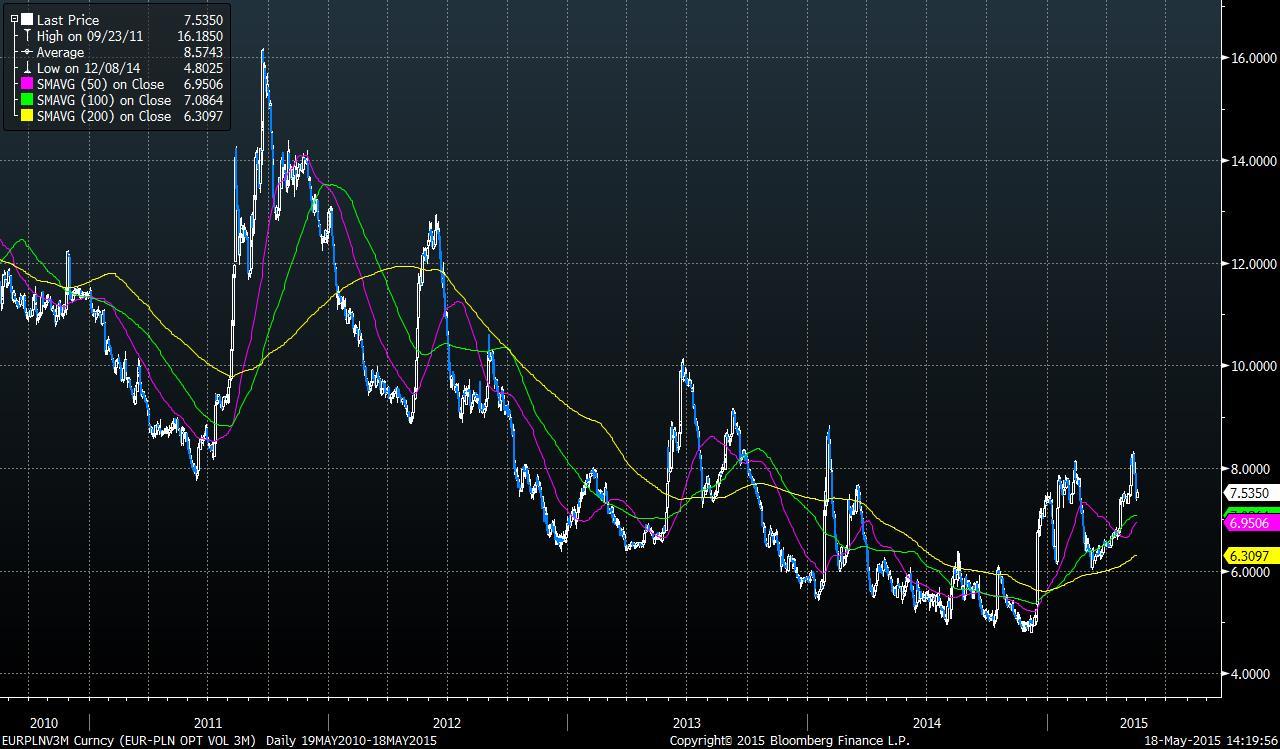The height and width of the screenshot is (749, 1280).
Task: Select 'SMAVG (50) on Close' legend label
Action: (100, 84)
